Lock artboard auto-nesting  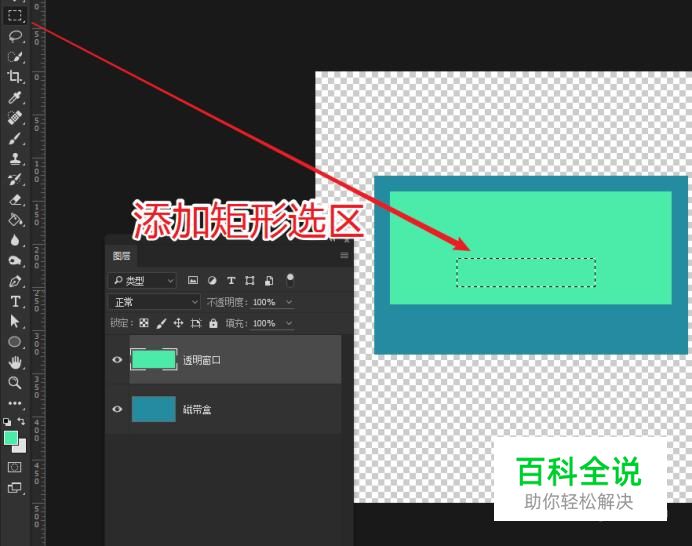(x=196, y=324)
